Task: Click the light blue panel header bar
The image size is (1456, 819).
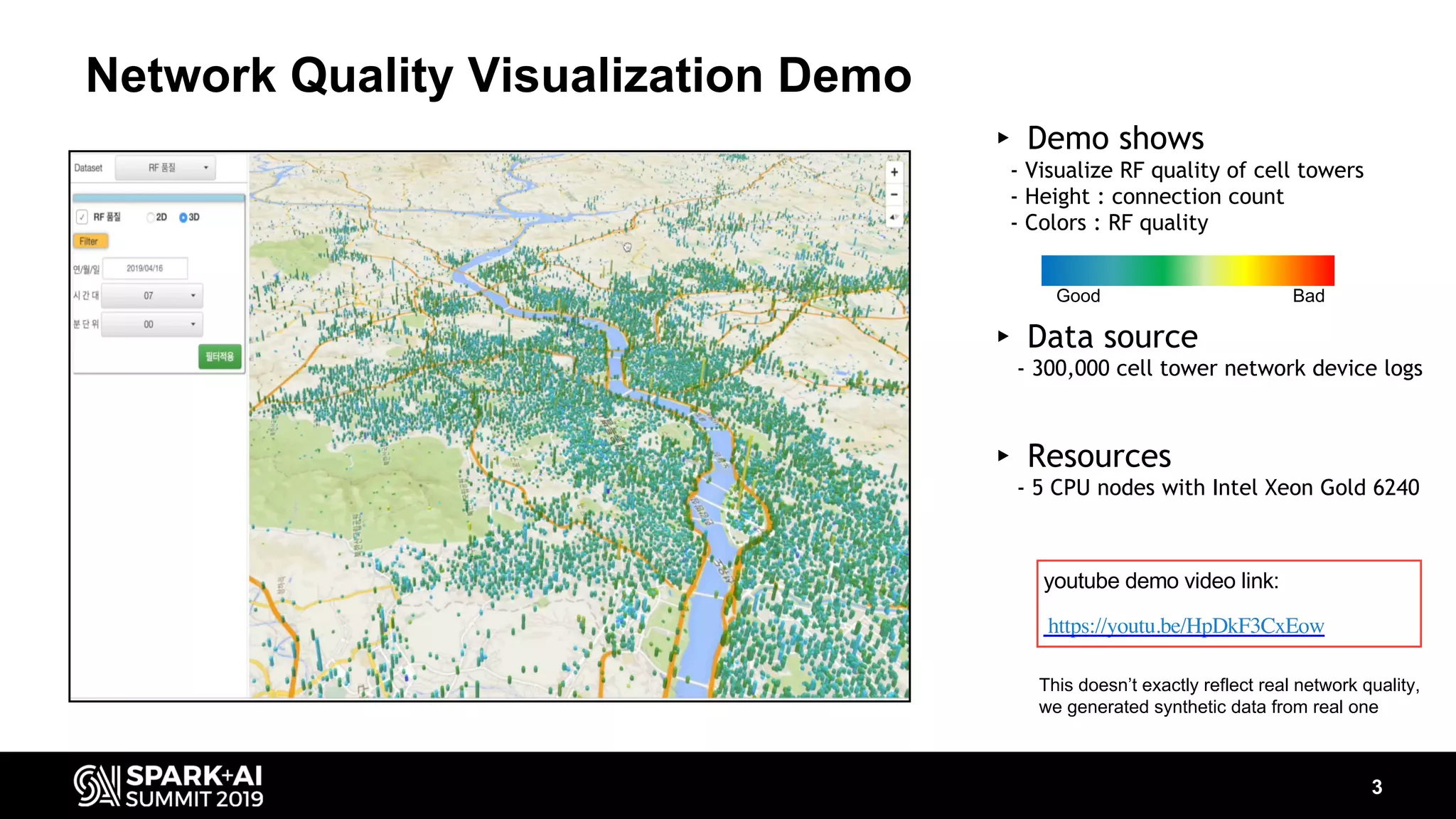Action: pos(159,198)
